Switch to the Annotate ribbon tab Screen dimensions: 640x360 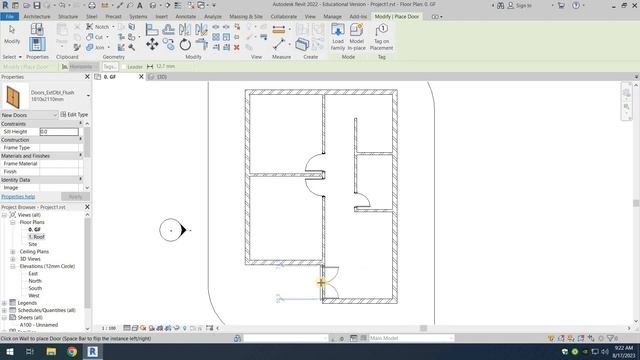click(x=186, y=17)
